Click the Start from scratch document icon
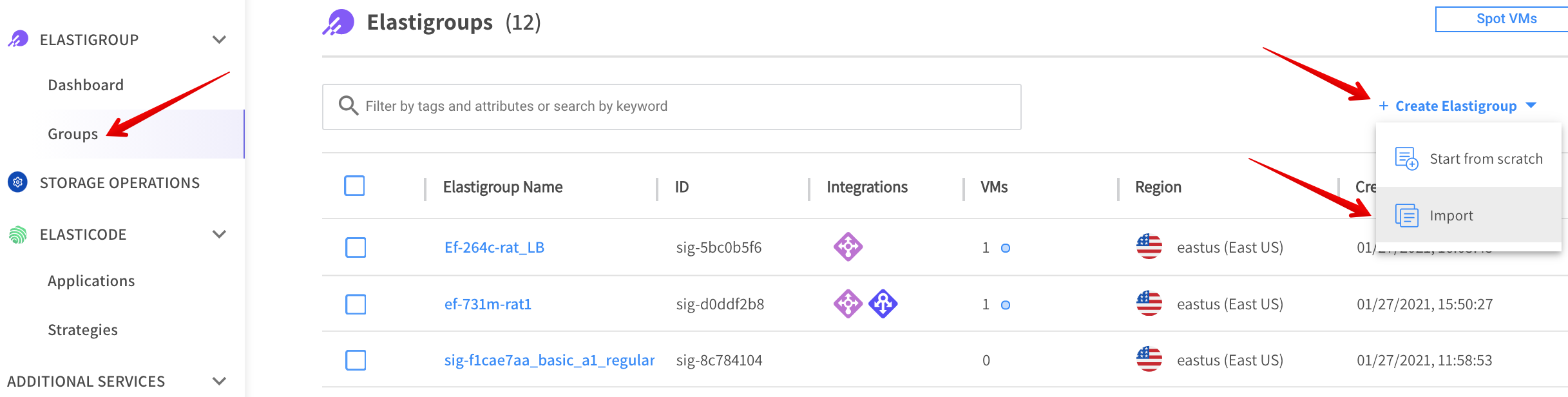The image size is (1568, 397). (x=1406, y=159)
